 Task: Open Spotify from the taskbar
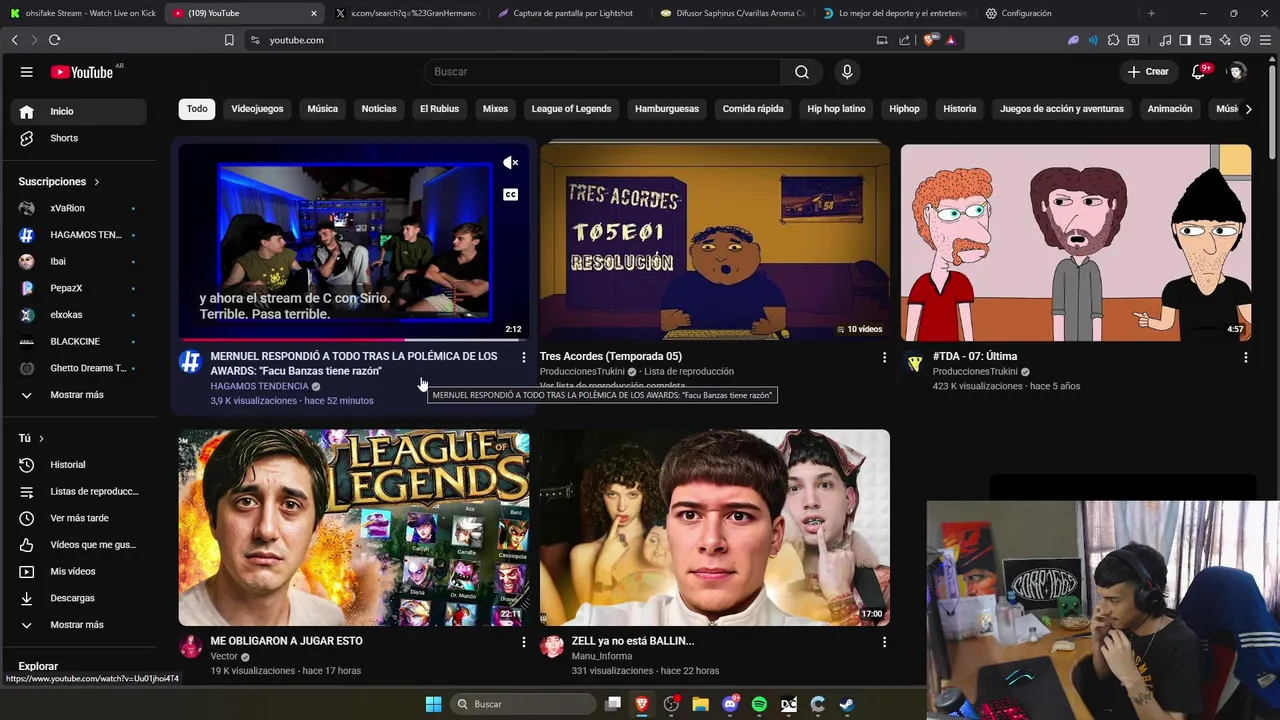759,704
